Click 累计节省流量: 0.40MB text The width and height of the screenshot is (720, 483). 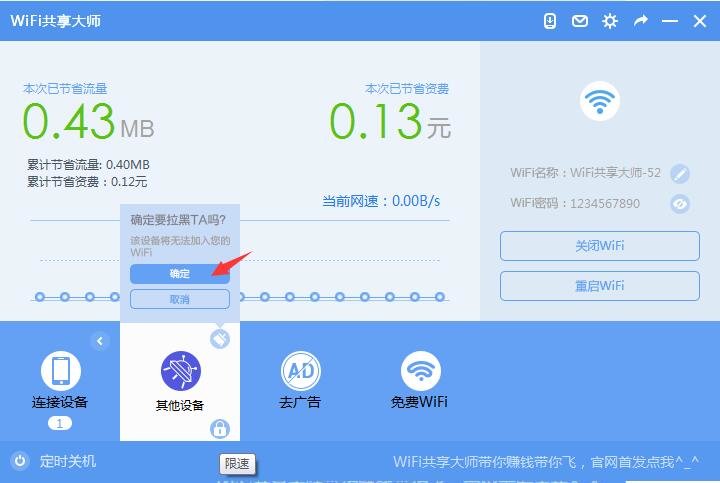coord(88,164)
